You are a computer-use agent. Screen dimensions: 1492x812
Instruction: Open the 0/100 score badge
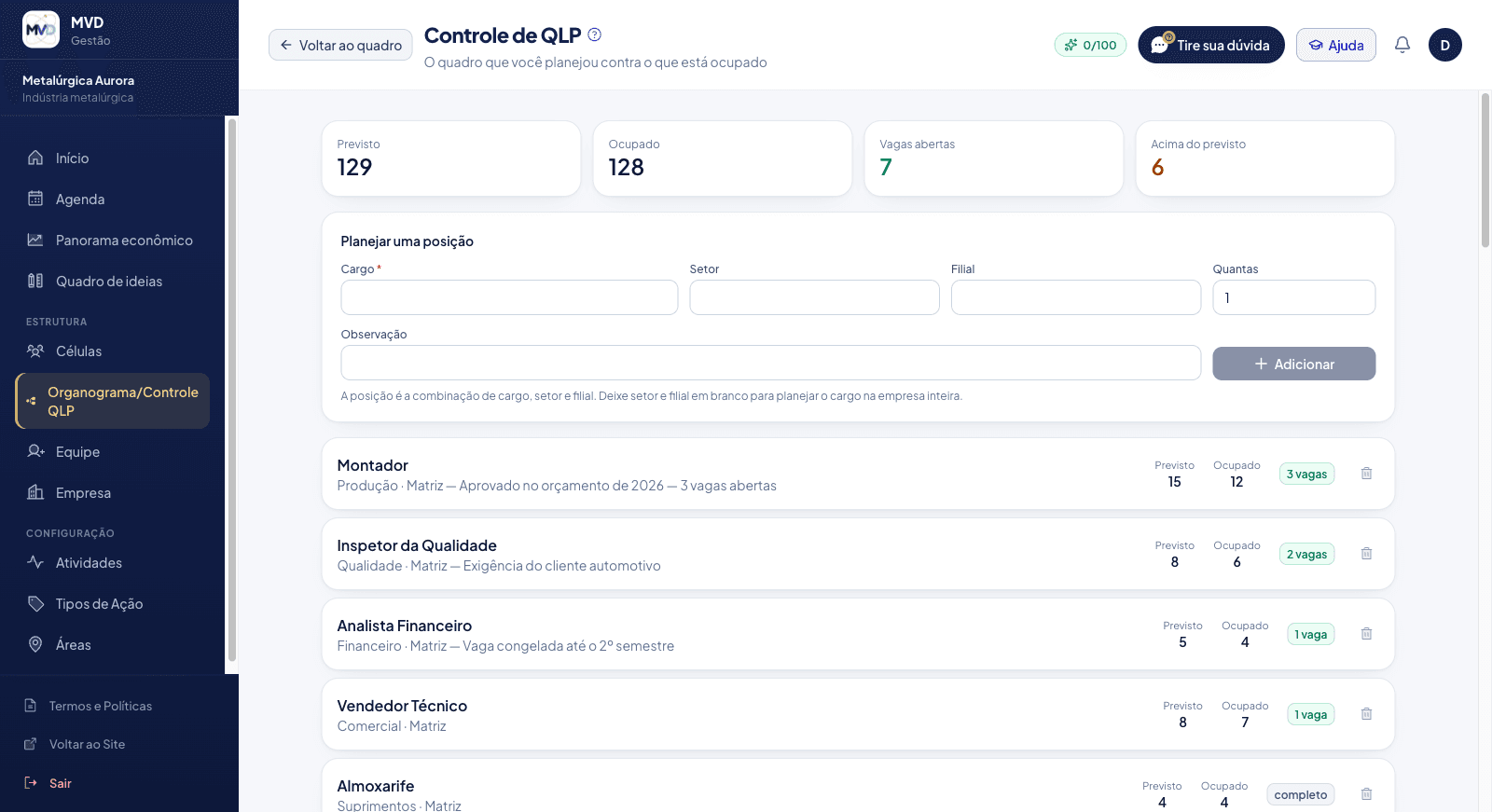coord(1091,45)
